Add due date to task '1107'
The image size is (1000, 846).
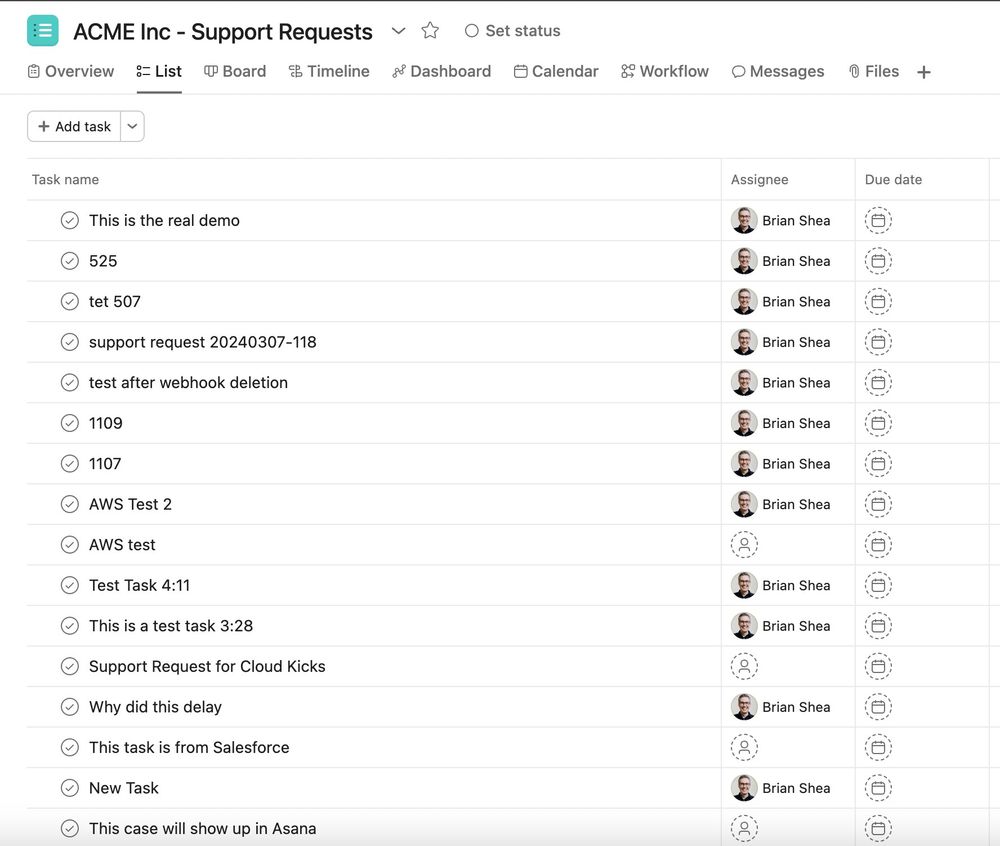tap(878, 463)
